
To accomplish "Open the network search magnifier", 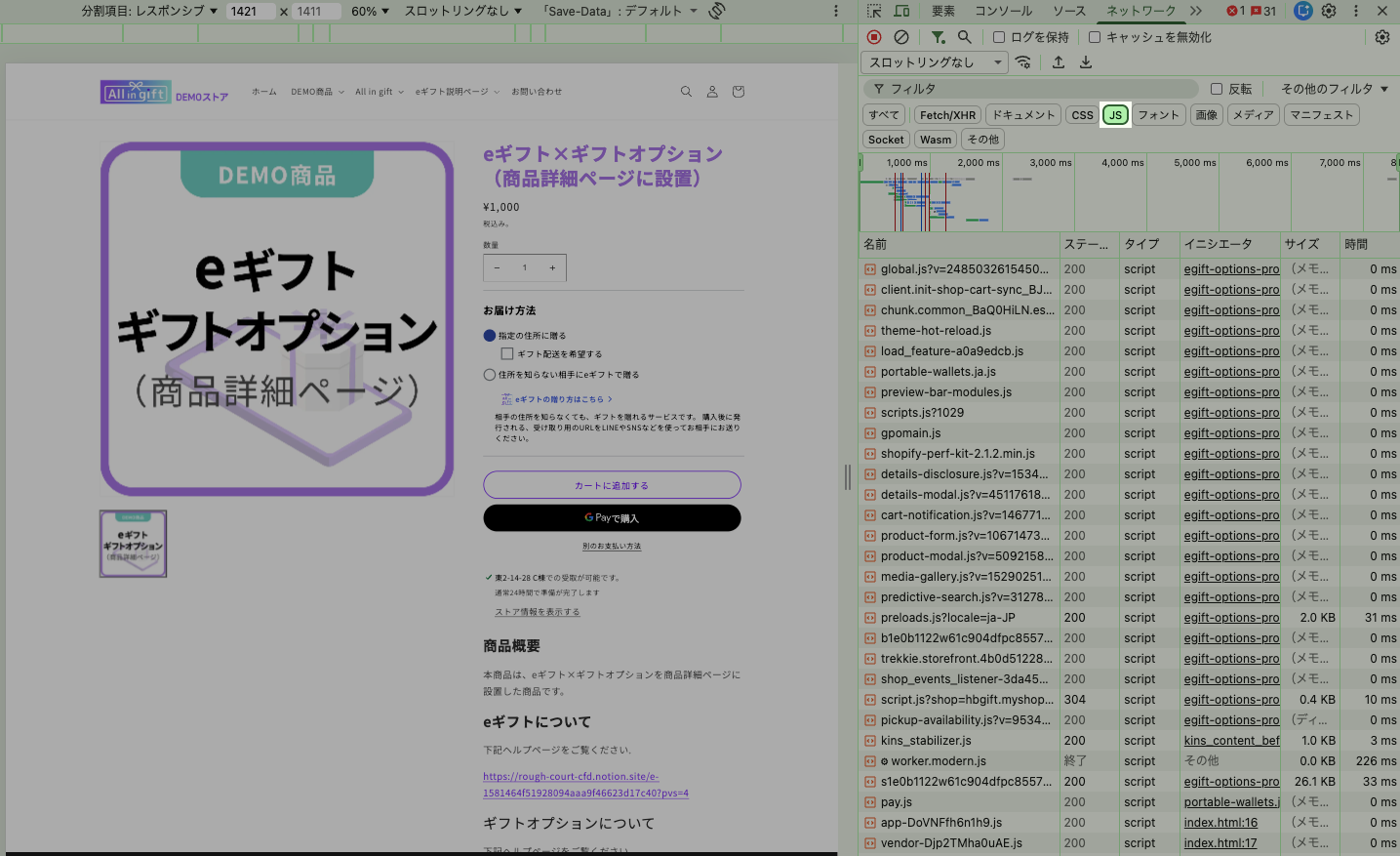I will click(964, 37).
